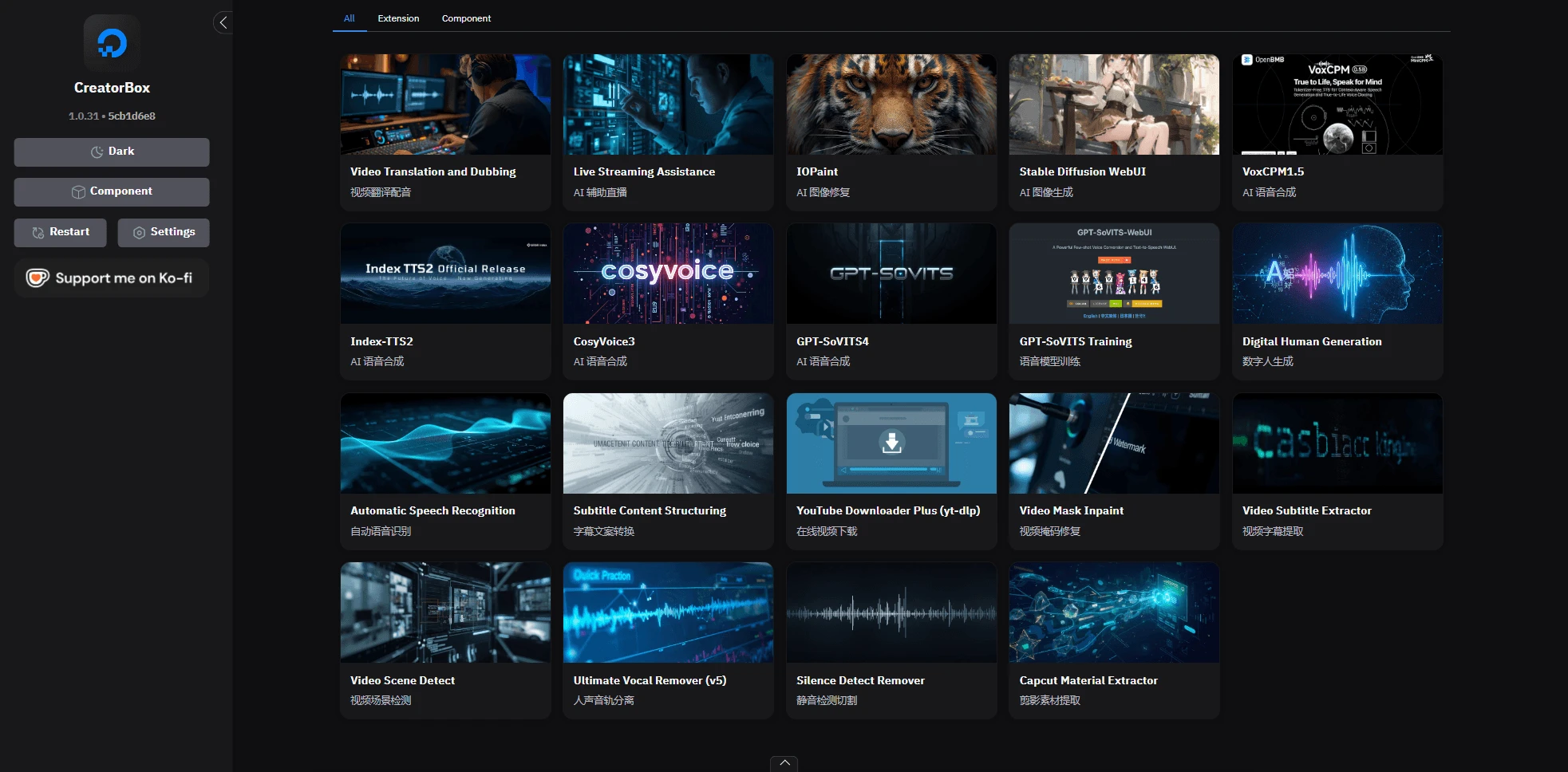The height and width of the screenshot is (772, 1568).
Task: Open Stable Diffusion WebUI thumbnail
Action: [x=1114, y=104]
